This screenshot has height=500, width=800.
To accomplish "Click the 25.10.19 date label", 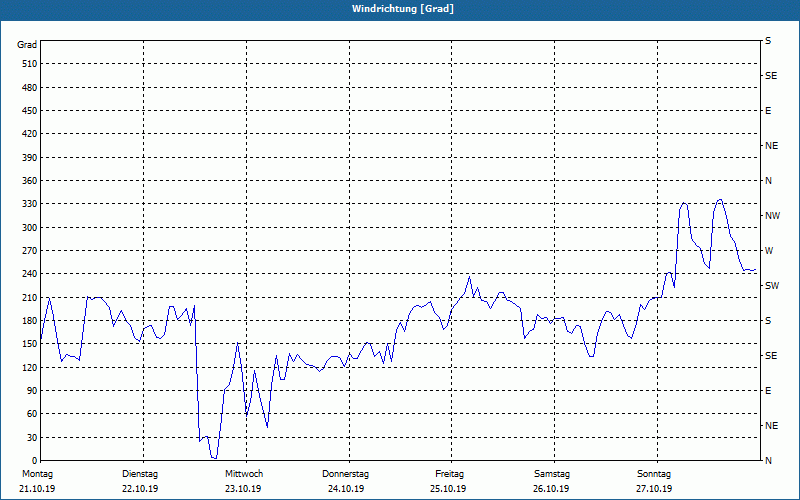I will click(x=448, y=489).
